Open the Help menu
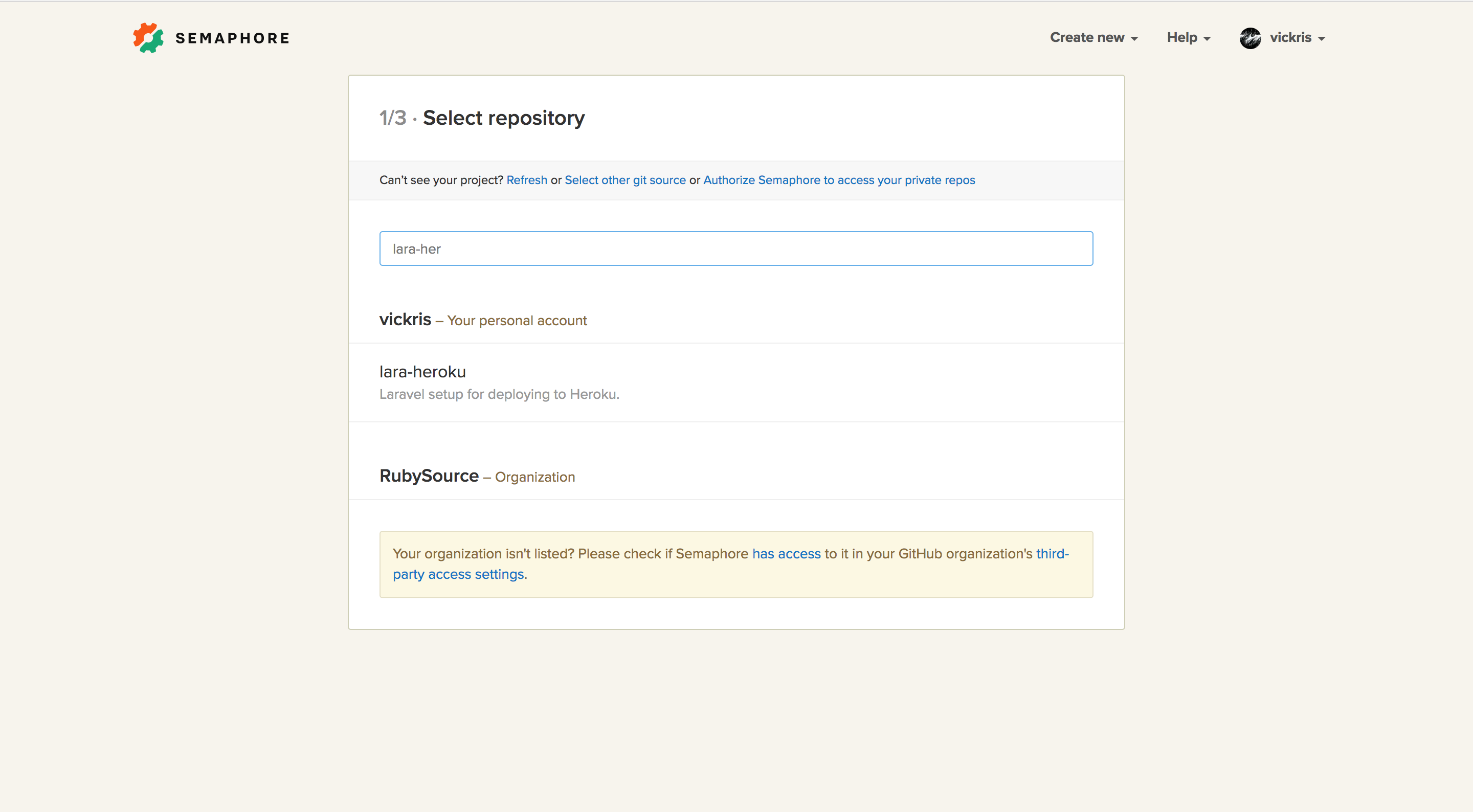The height and width of the screenshot is (812, 1473). [x=1181, y=38]
